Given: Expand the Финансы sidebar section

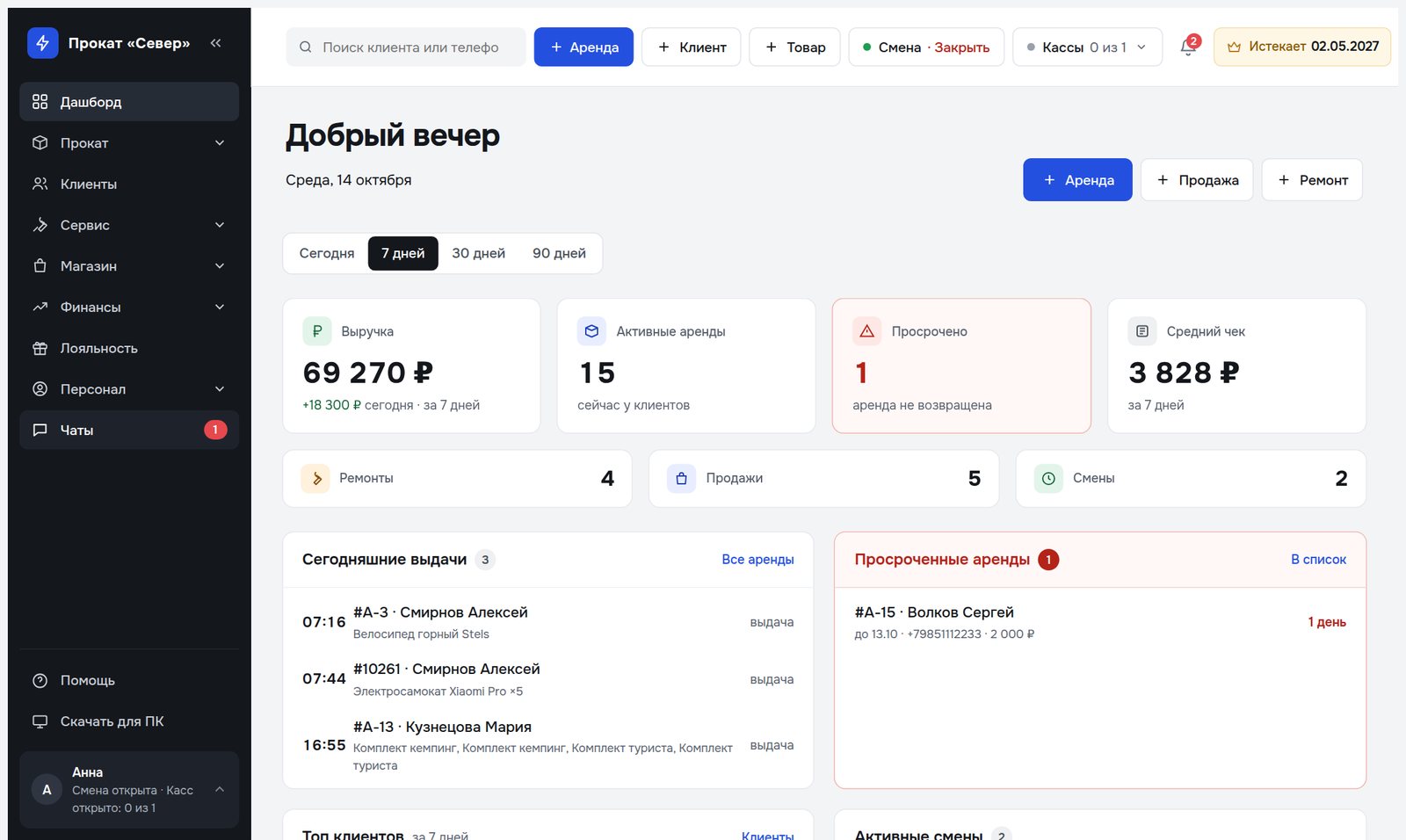Looking at the screenshot, I should pyautogui.click(x=129, y=307).
